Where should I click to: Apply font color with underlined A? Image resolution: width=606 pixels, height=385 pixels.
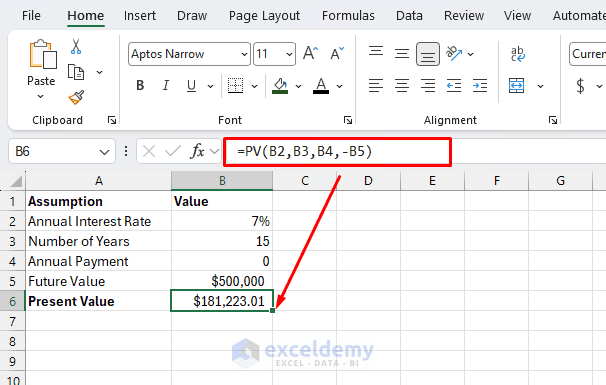(x=321, y=85)
